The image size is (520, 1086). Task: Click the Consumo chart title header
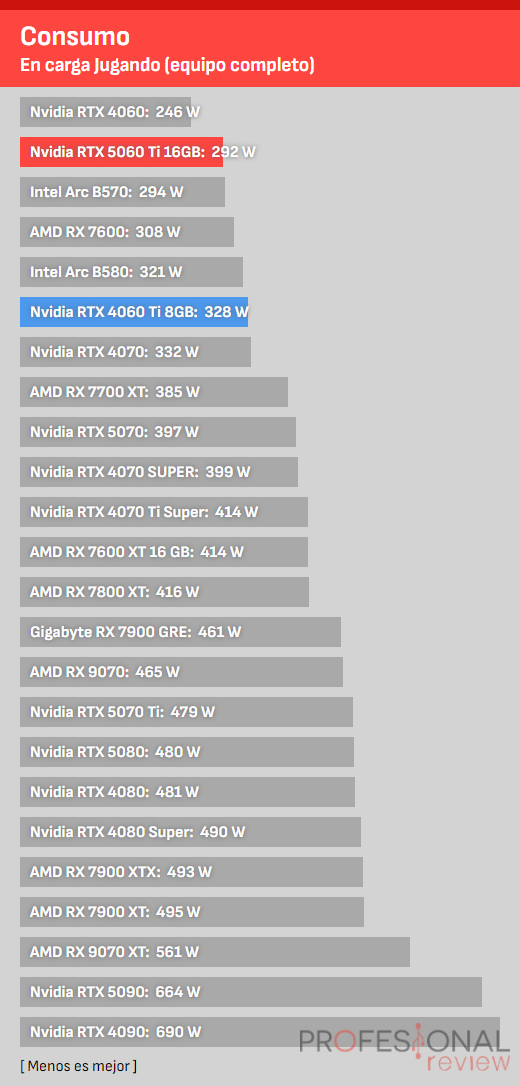pyautogui.click(x=260, y=48)
